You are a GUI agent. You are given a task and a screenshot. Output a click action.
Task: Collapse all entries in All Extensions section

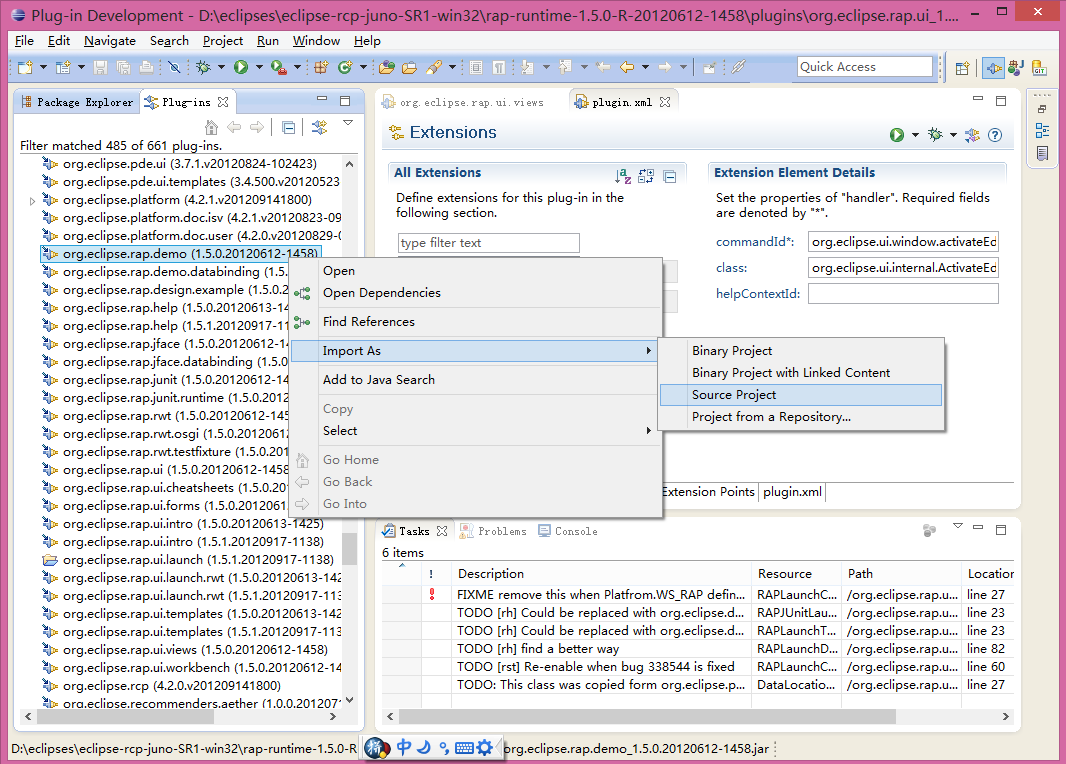669,176
